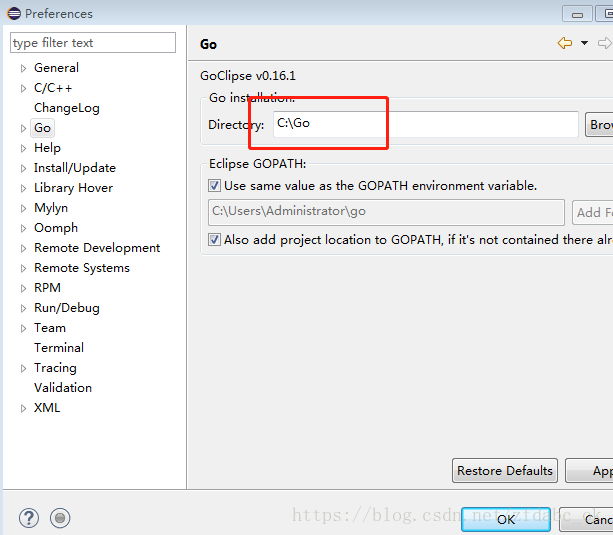Click the Eclipse logo in title bar
This screenshot has width=613, height=535.
[14, 14]
